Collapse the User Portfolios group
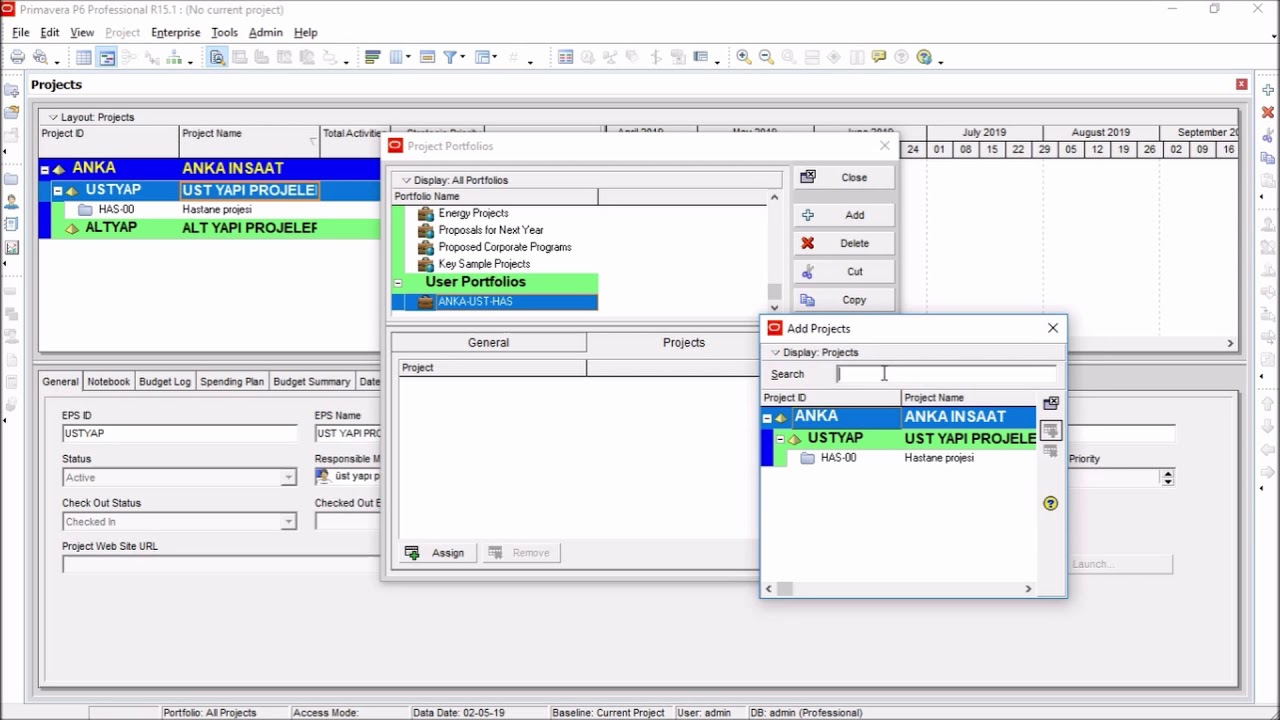This screenshot has height=720, width=1280. (x=398, y=283)
